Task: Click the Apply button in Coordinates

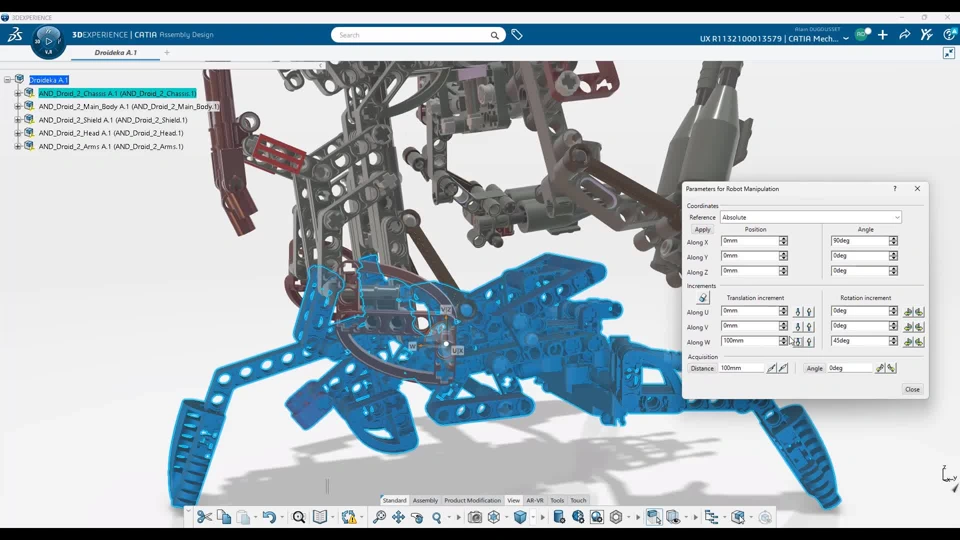Action: 702,230
